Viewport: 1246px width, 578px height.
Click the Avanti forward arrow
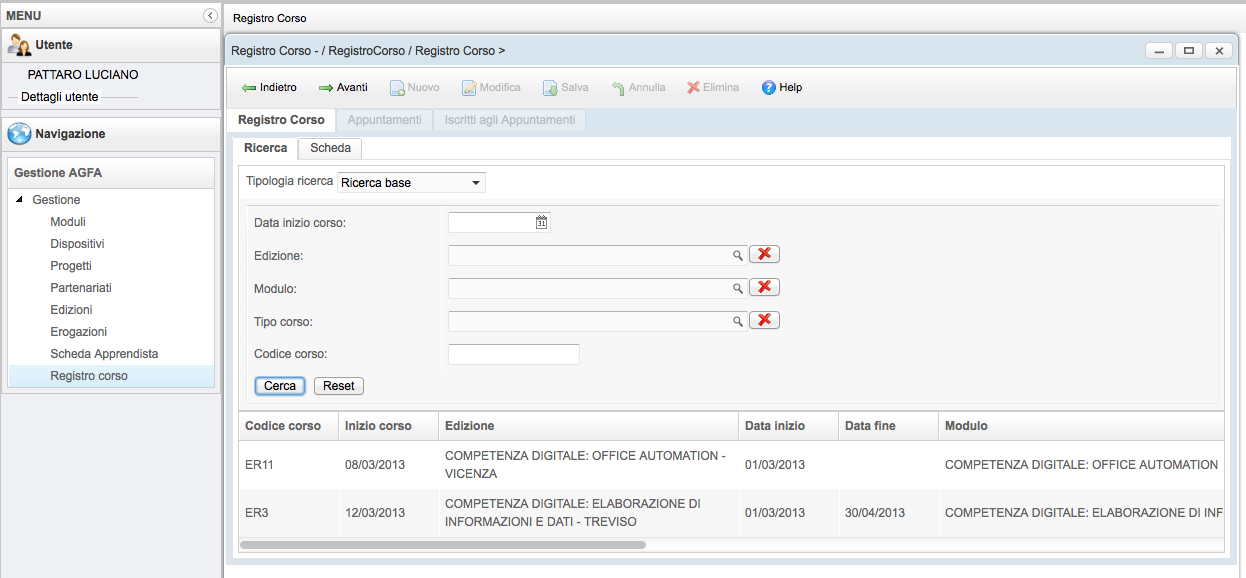[x=325, y=88]
